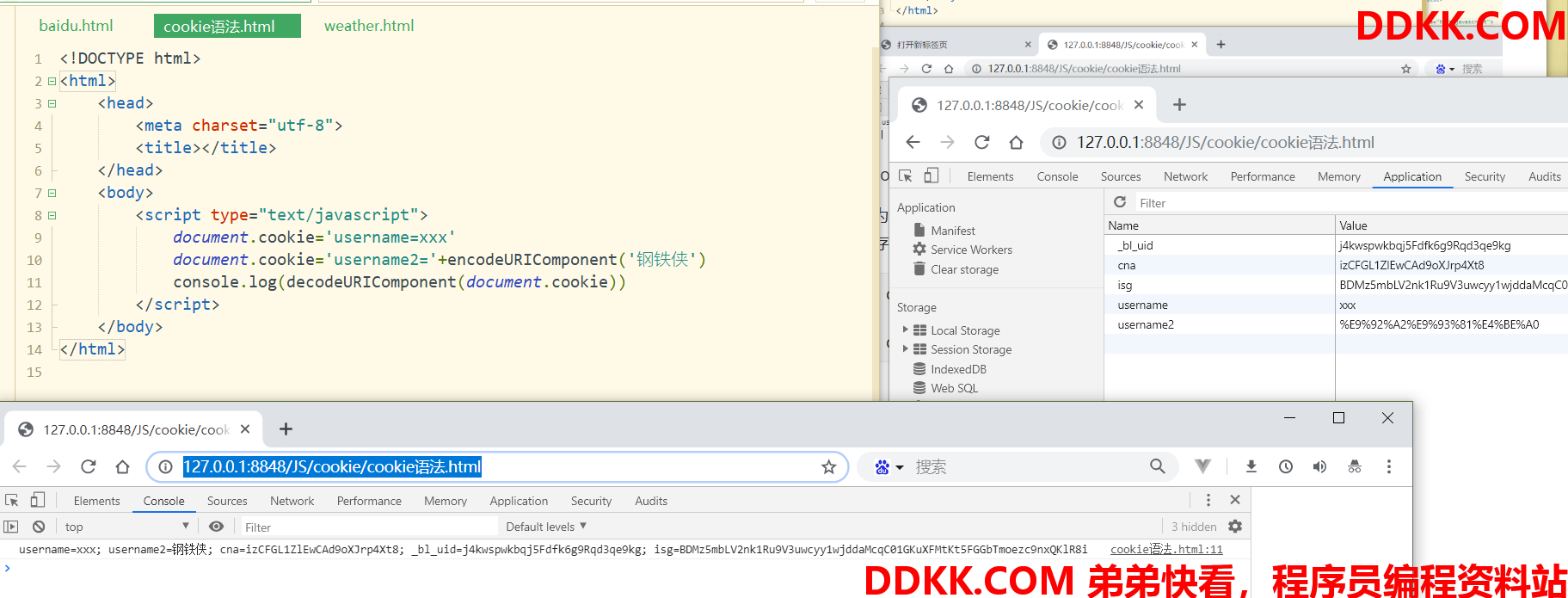
Task: Open Security tab in upper-right DevTools
Action: pos(1485,176)
